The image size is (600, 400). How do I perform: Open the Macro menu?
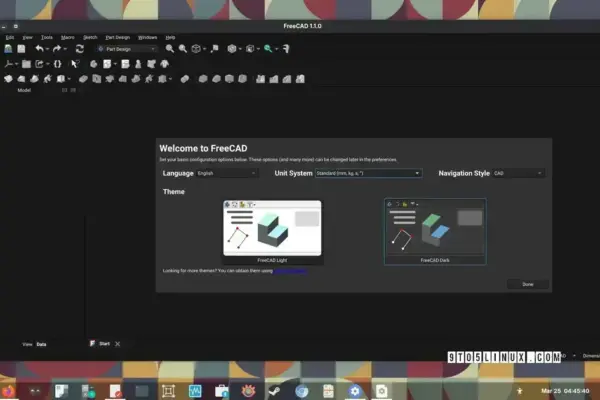tap(68, 38)
